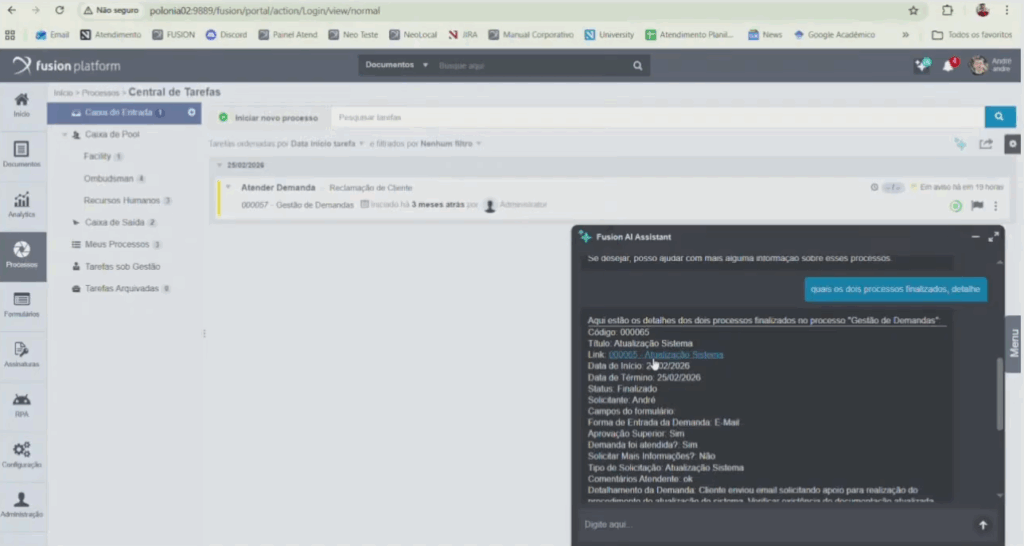Click Iniciar novo processo button
1024x546 pixels.
click(266, 117)
